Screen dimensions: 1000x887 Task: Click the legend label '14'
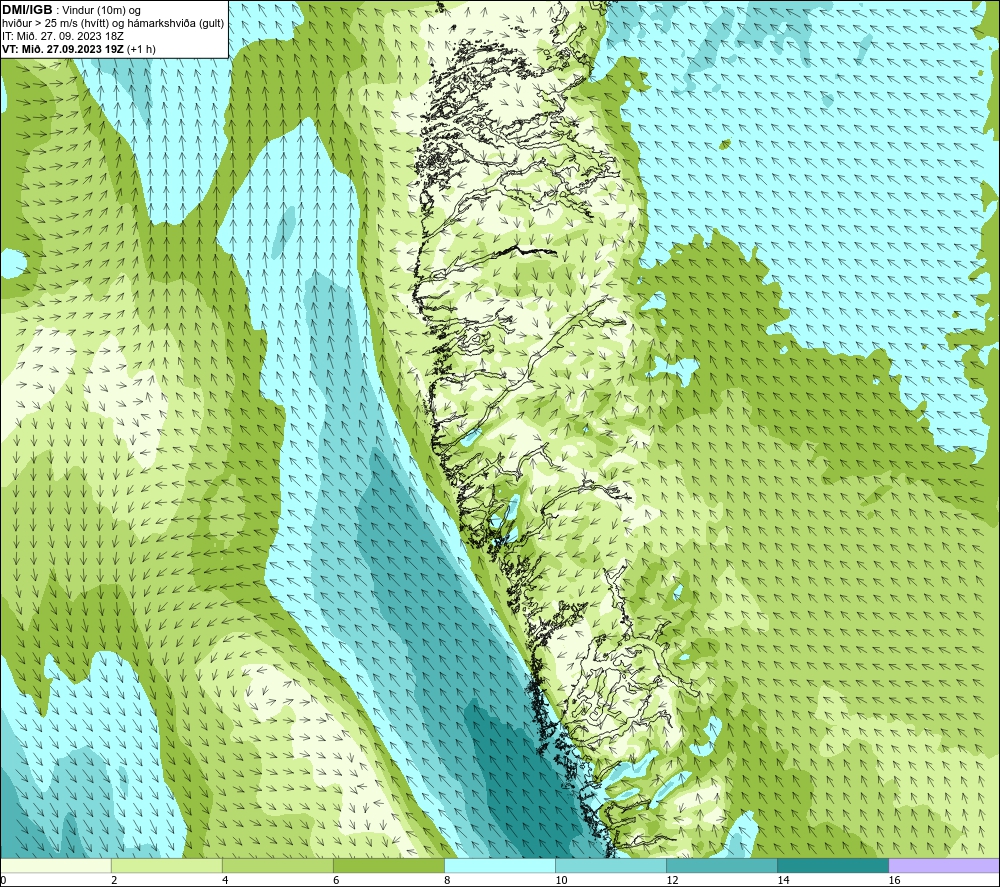click(783, 880)
